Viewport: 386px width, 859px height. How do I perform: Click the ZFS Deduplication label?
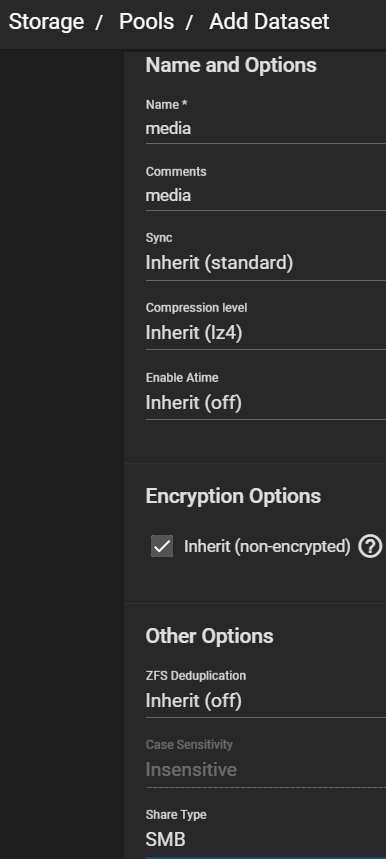(196, 676)
